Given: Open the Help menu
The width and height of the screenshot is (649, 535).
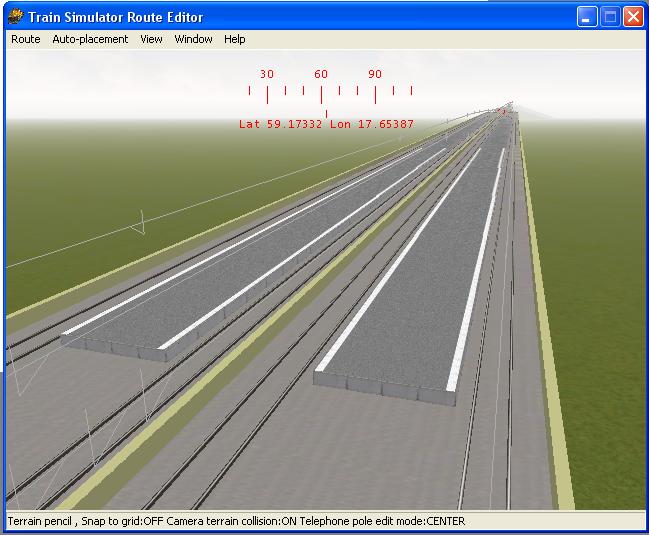Looking at the screenshot, I should [x=235, y=39].
